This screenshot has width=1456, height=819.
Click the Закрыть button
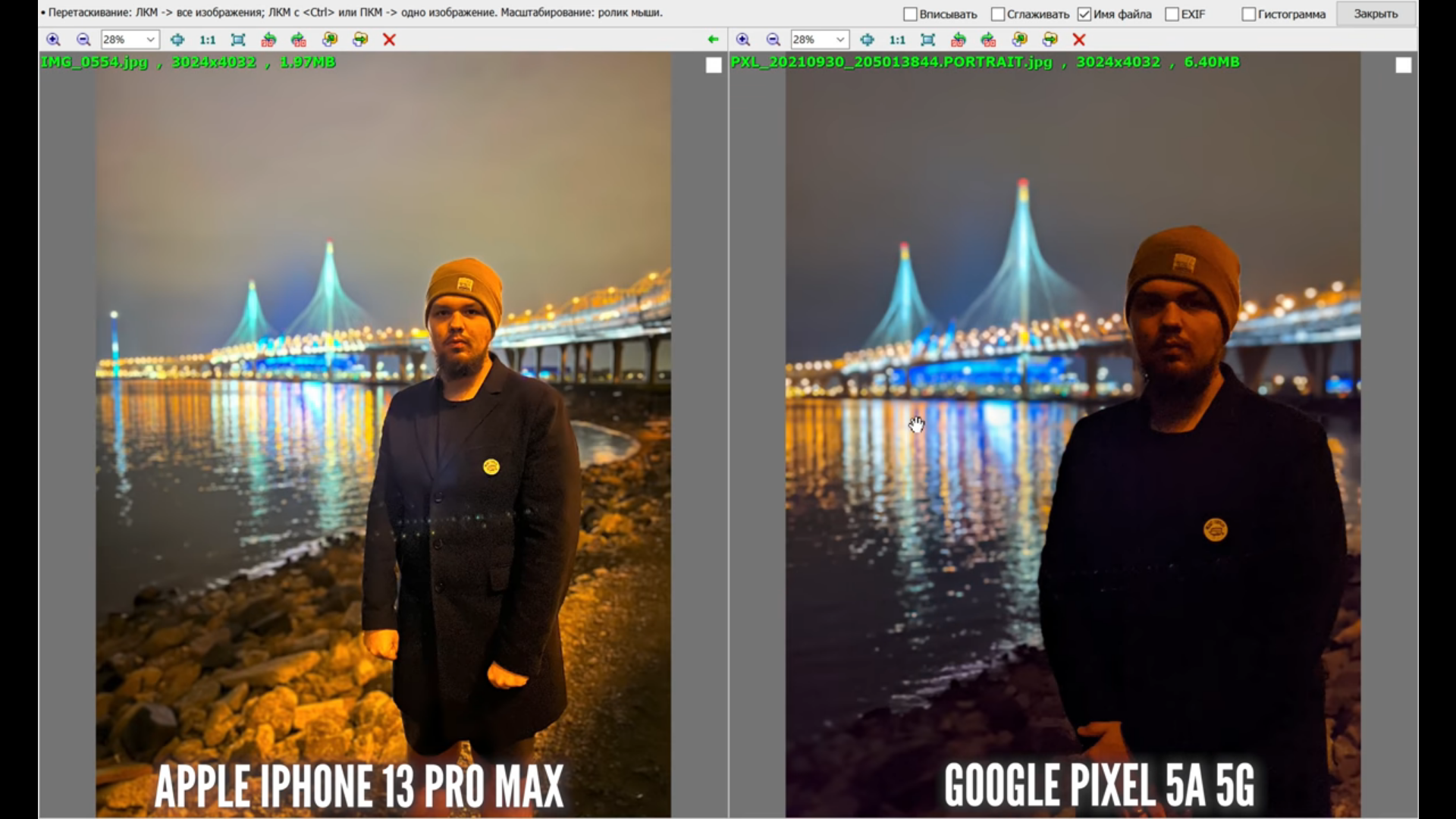tap(1376, 14)
